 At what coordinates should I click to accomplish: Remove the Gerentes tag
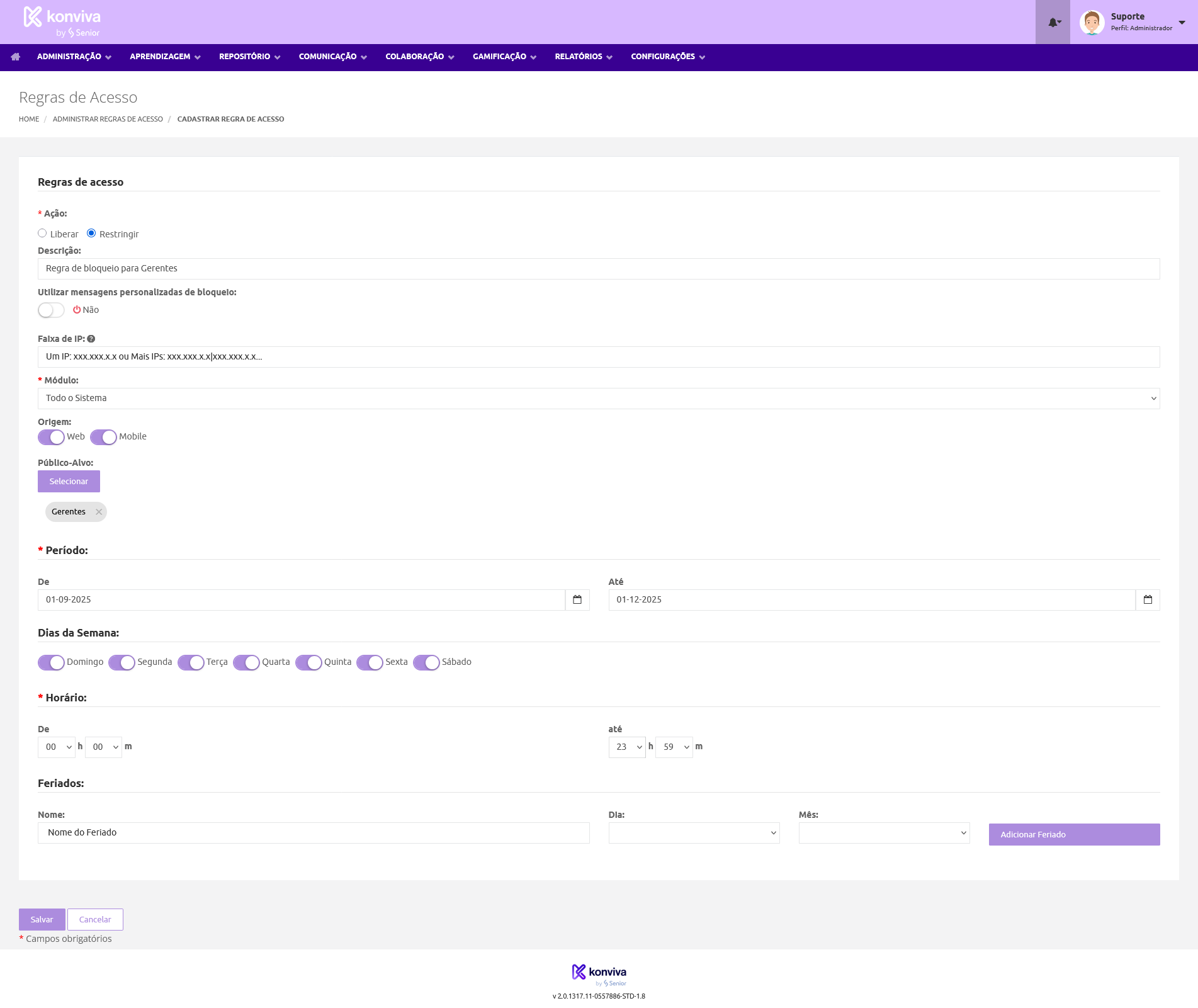(x=99, y=512)
